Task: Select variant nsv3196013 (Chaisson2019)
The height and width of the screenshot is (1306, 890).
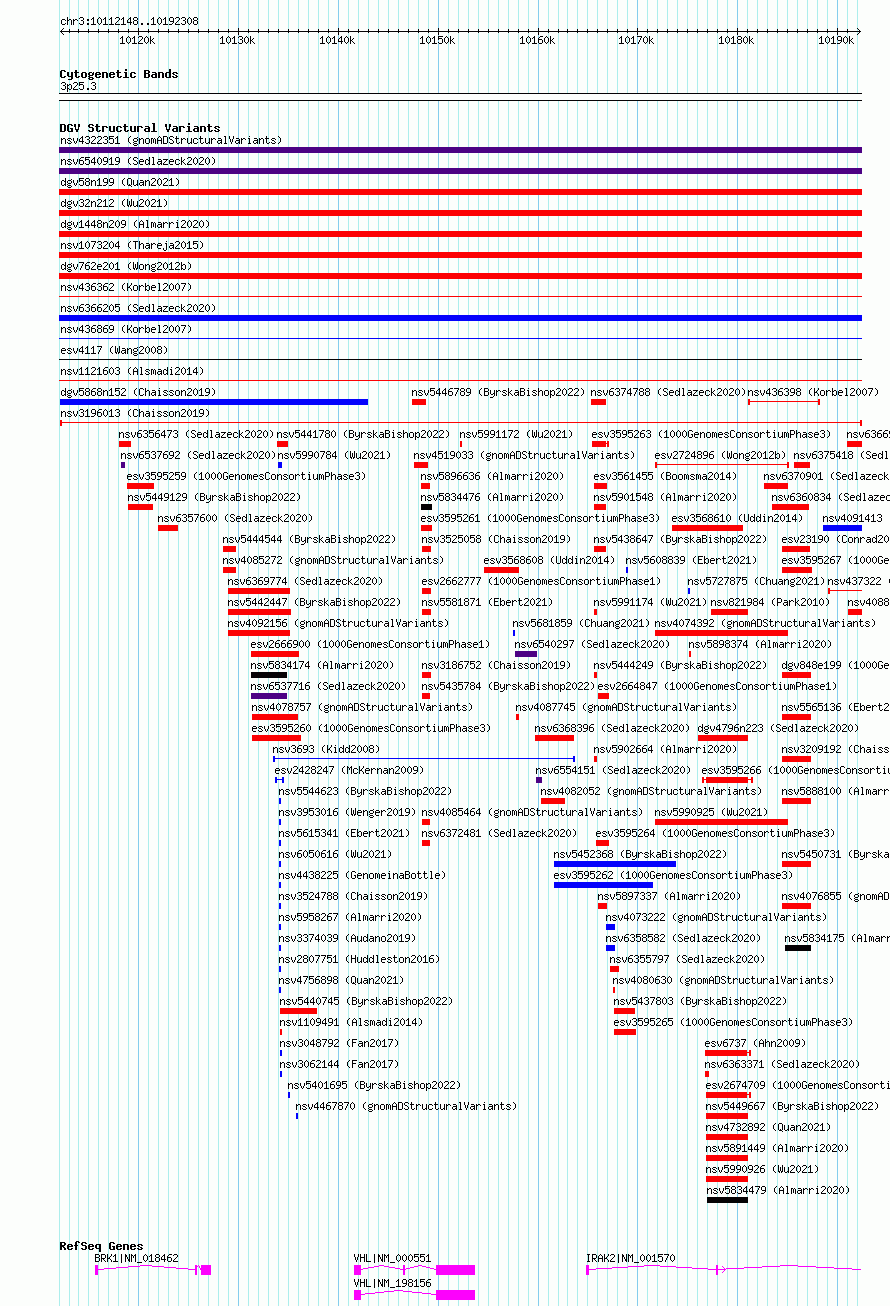Action: pos(134,414)
